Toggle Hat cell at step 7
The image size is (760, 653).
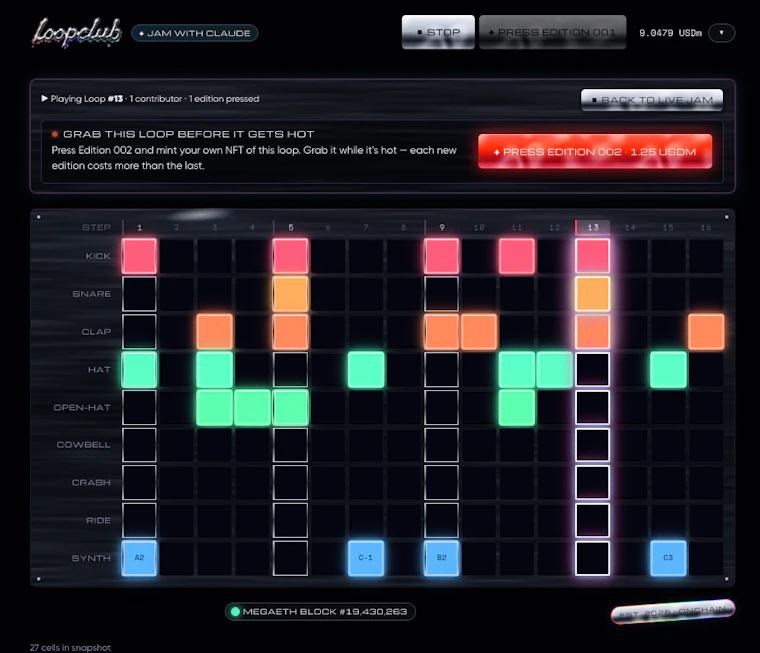coord(366,369)
